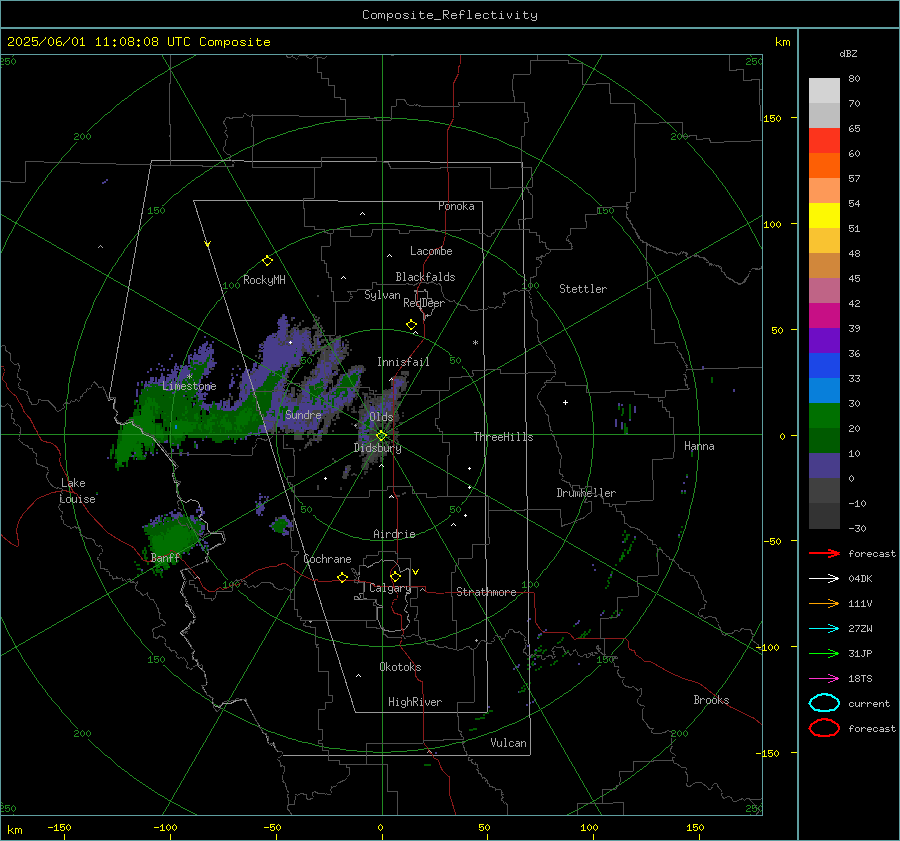This screenshot has height=841, width=900.
Task: Click the red forecast arrow legend icon
Action: point(824,553)
